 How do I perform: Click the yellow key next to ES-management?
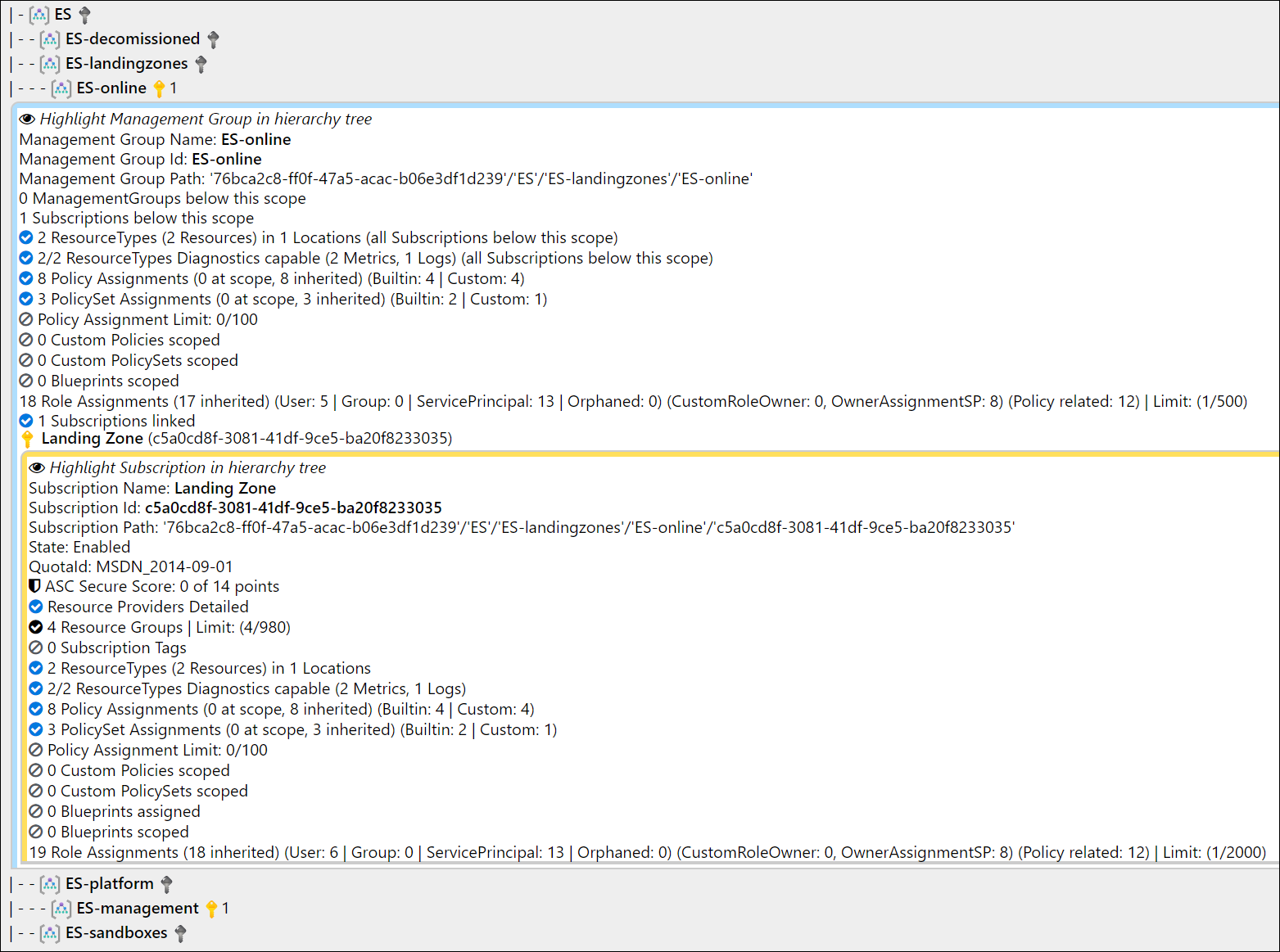pyautogui.click(x=211, y=909)
